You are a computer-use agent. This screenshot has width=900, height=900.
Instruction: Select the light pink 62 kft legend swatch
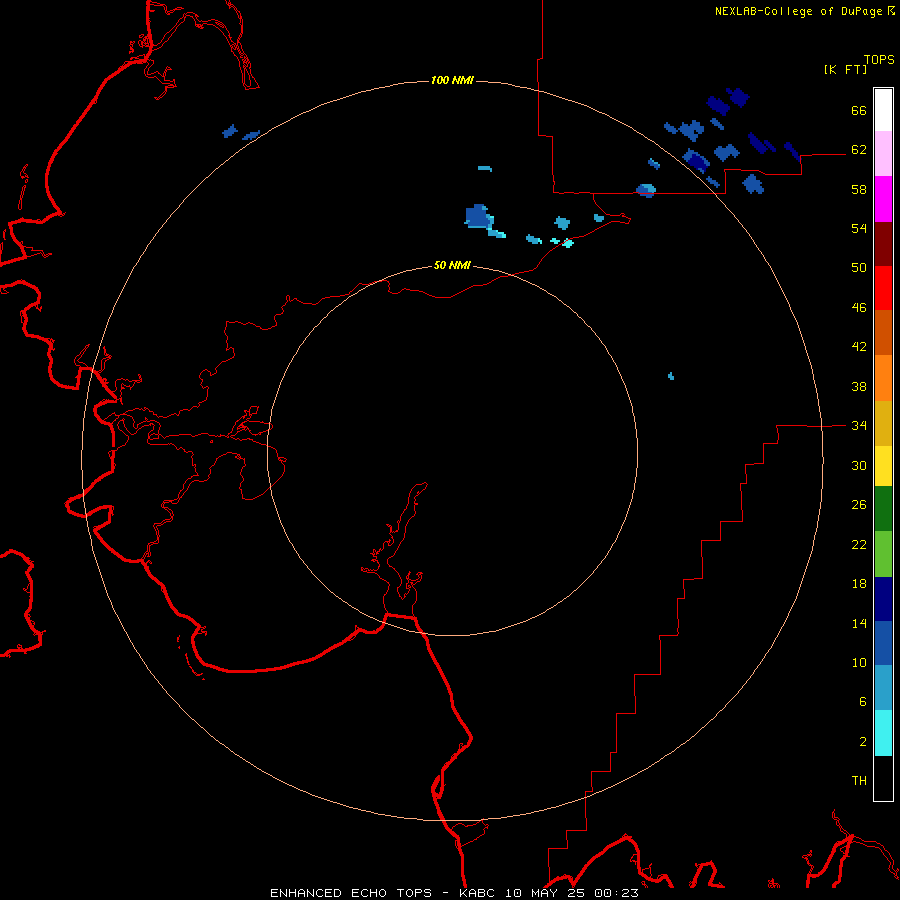[883, 154]
